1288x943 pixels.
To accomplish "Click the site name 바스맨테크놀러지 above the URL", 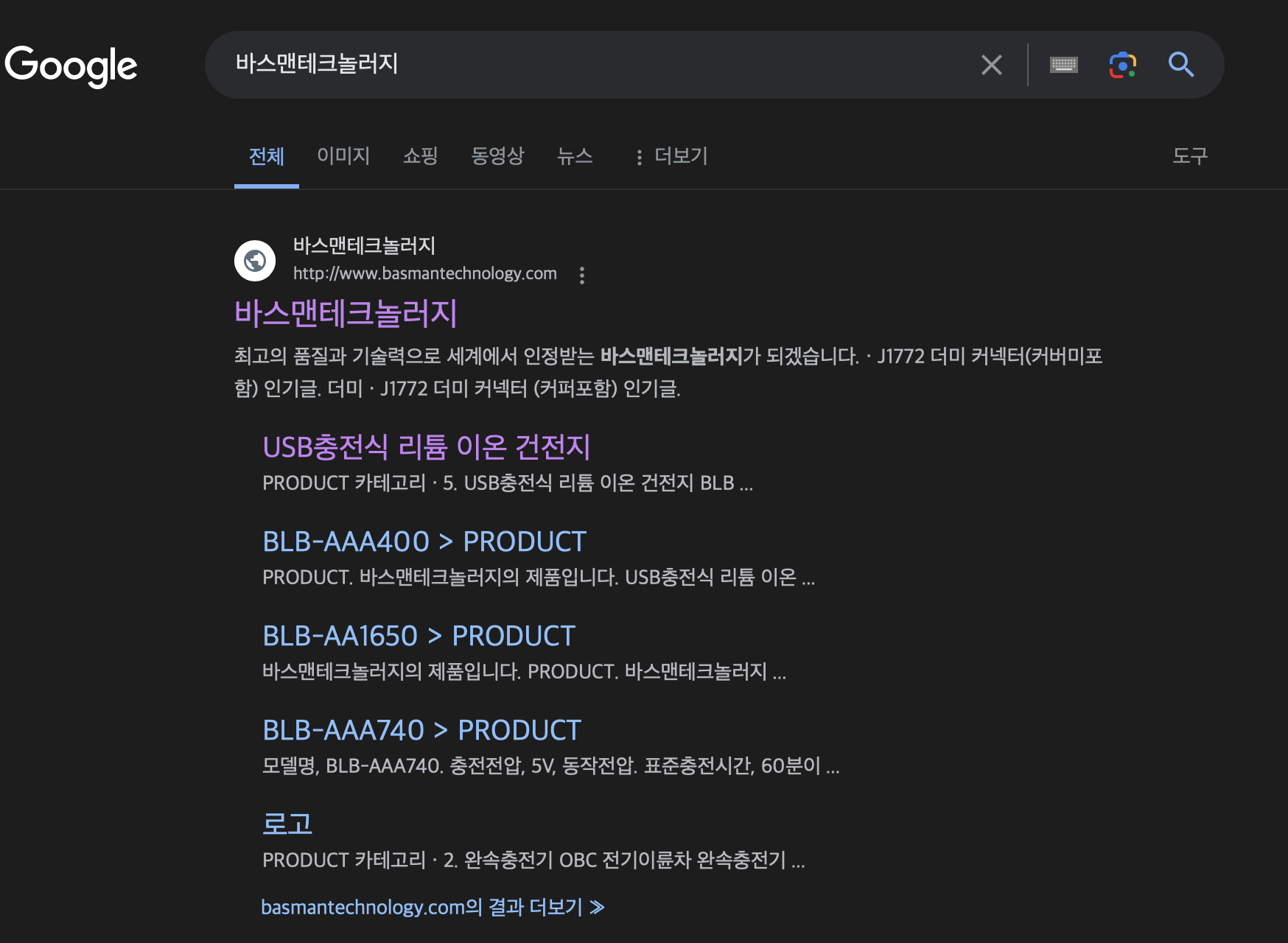I will pyautogui.click(x=364, y=245).
